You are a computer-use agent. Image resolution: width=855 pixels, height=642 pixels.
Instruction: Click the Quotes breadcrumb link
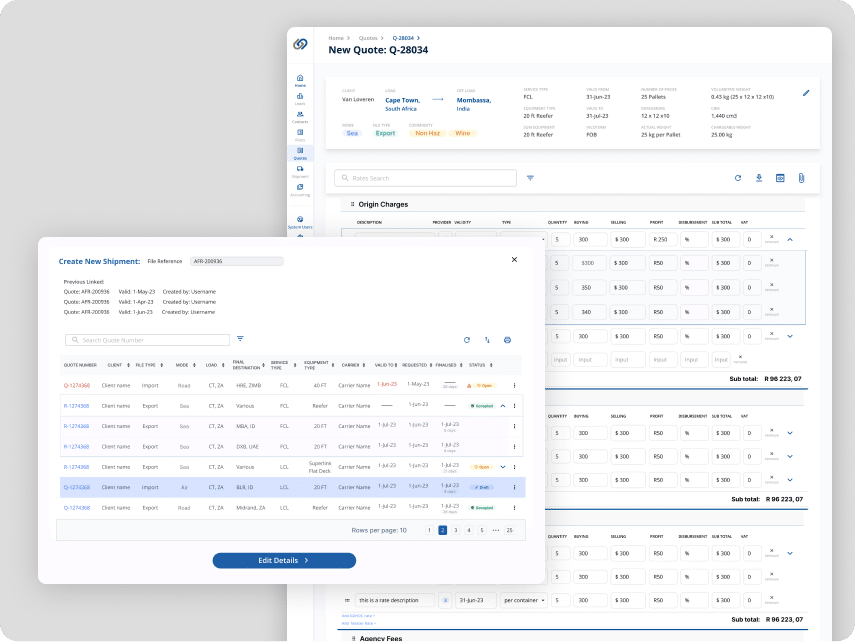368,37
